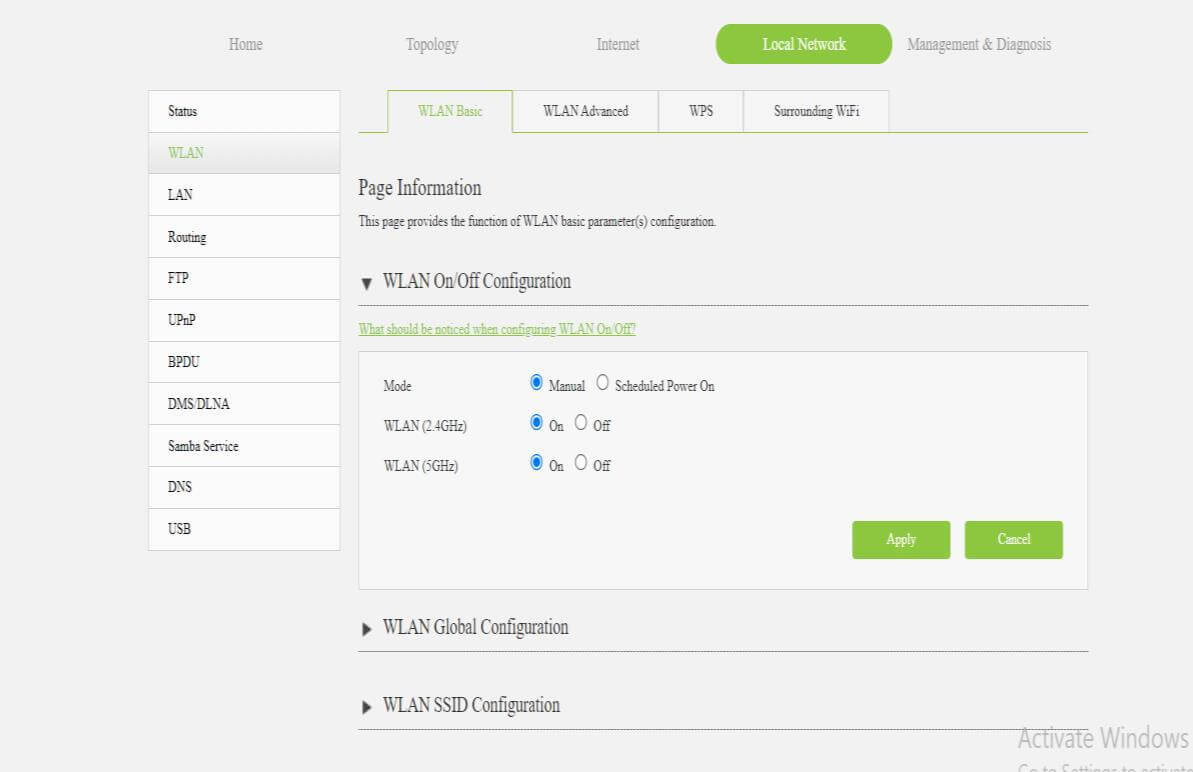Screen dimensions: 1193x772
Task: Expand the WLAN SSID Configuration section
Action: pos(366,707)
